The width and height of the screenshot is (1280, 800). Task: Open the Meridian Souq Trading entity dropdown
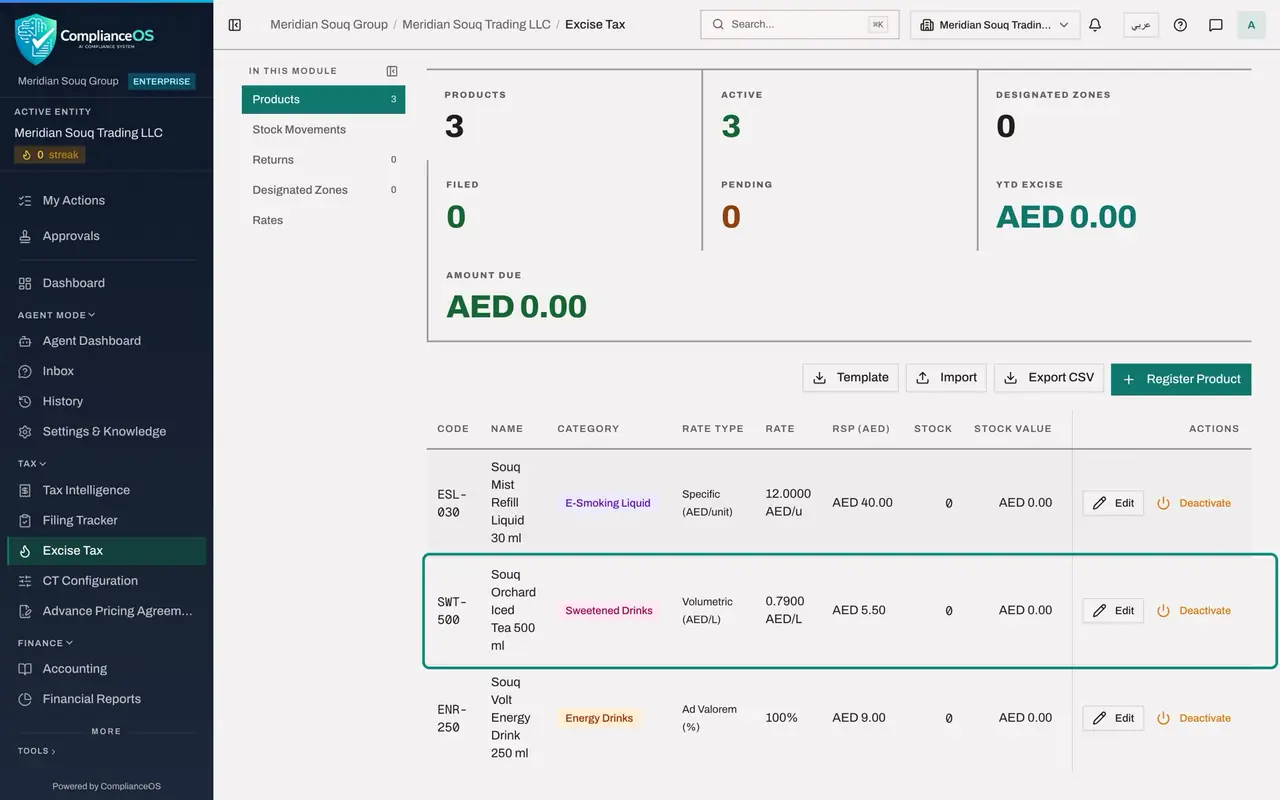coord(995,25)
